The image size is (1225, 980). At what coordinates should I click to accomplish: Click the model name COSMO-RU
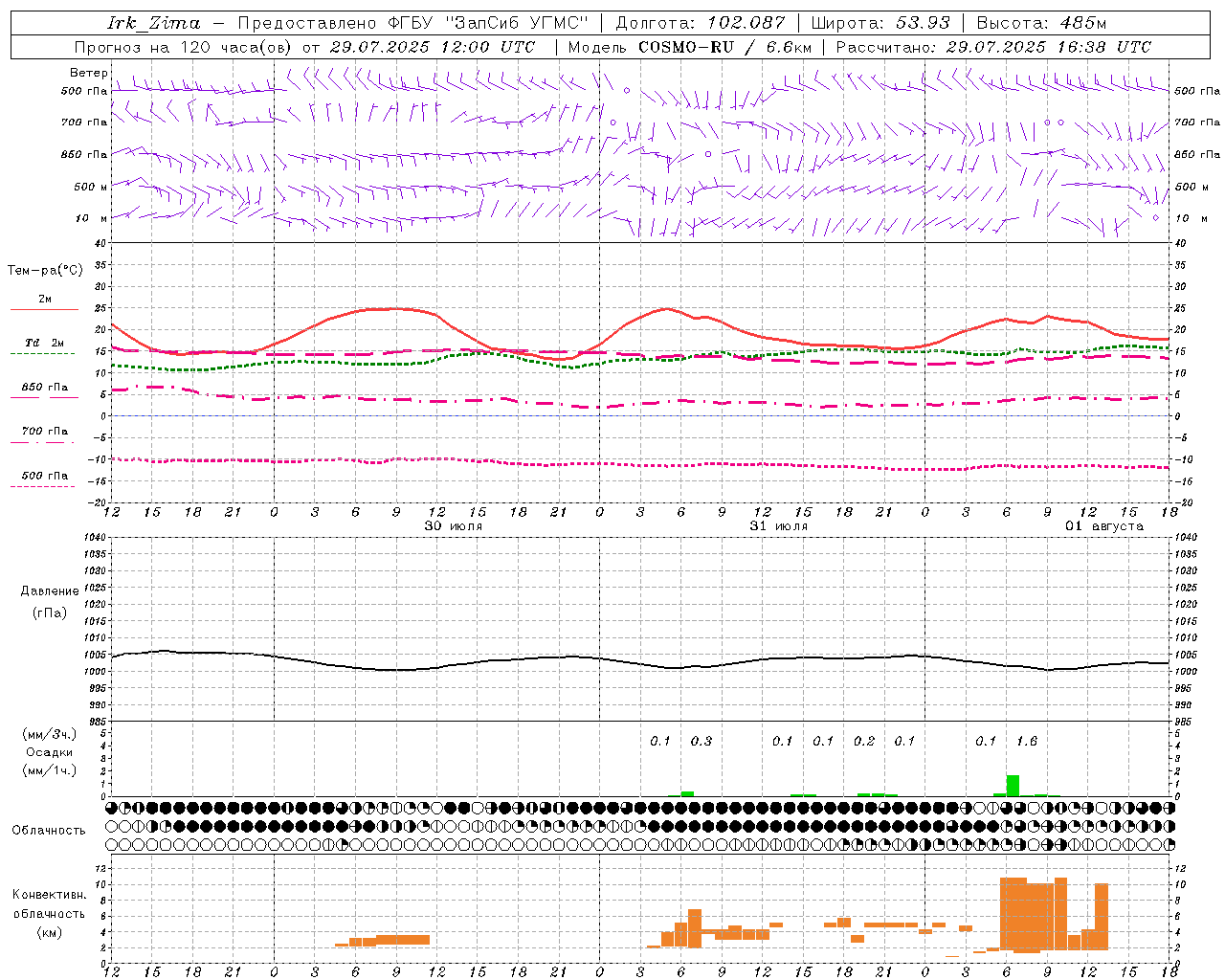click(x=686, y=47)
